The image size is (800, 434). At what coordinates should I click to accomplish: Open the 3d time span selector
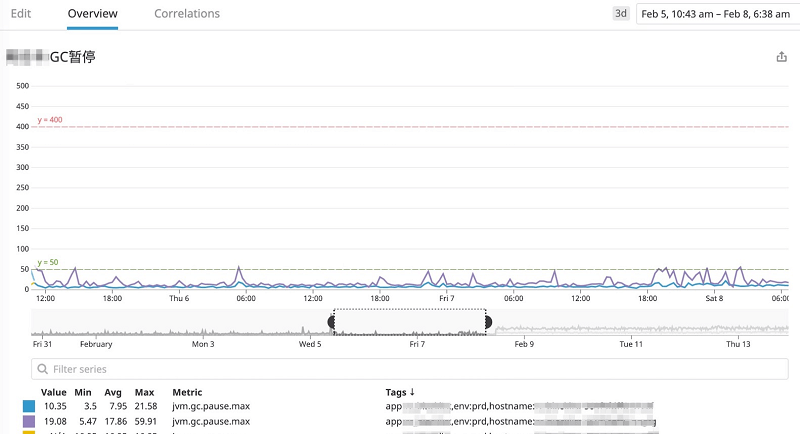click(621, 14)
